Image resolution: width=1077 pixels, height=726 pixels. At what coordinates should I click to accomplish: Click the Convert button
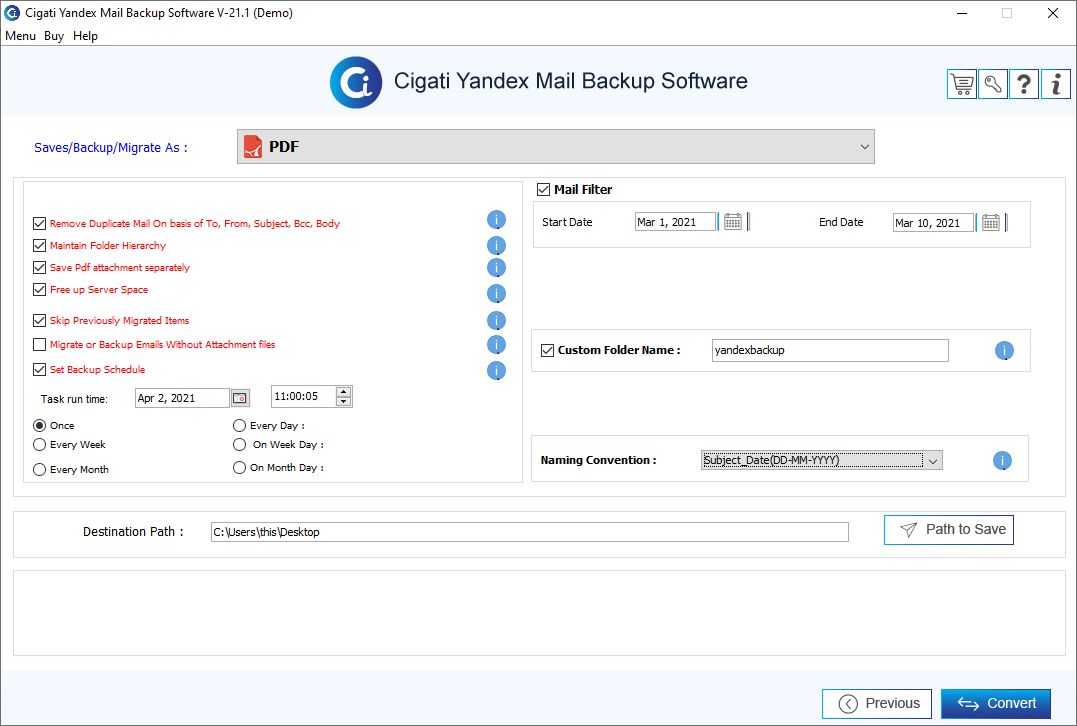996,703
